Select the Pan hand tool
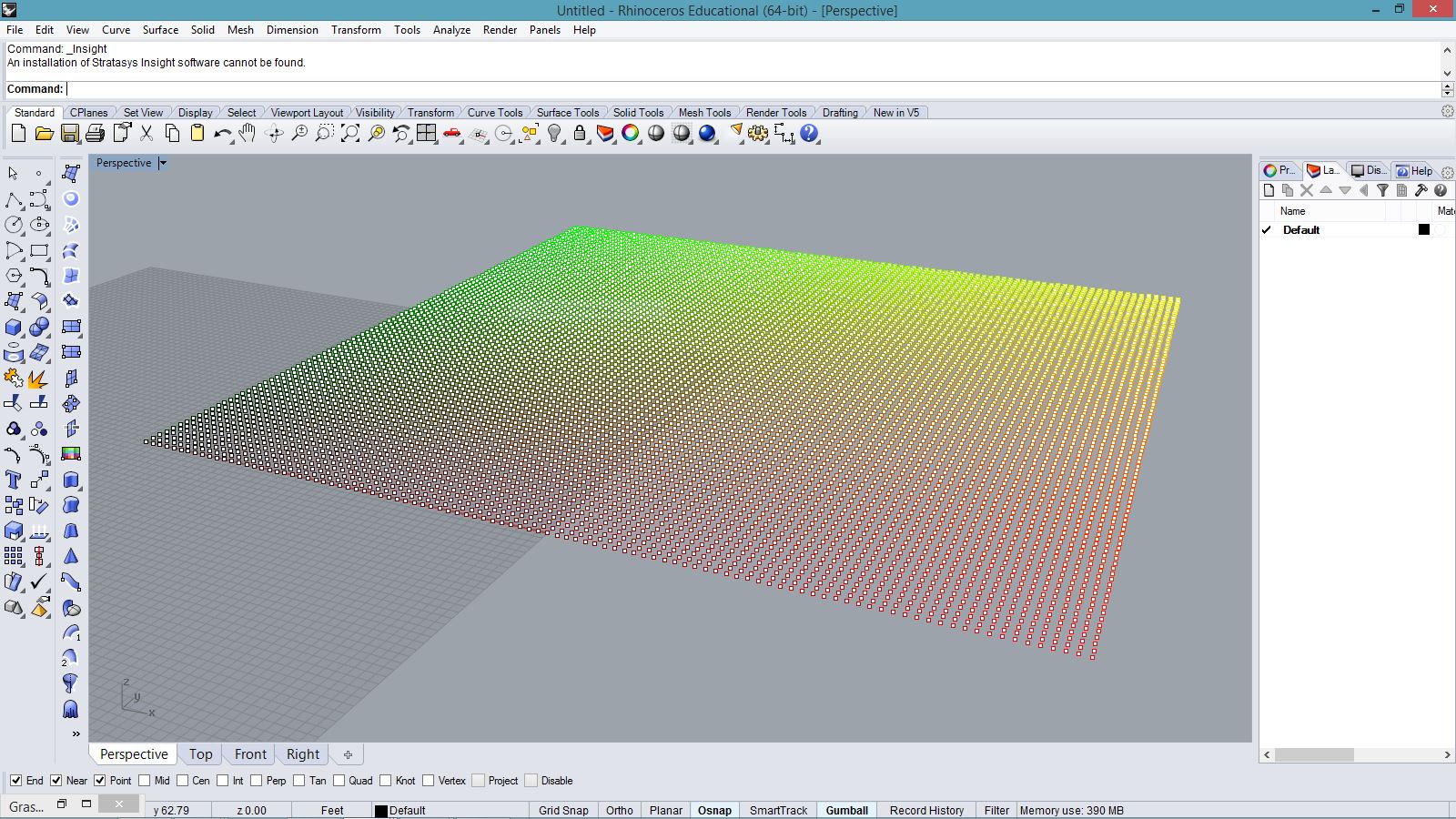Viewport: 1456px width, 819px height. 248,134
